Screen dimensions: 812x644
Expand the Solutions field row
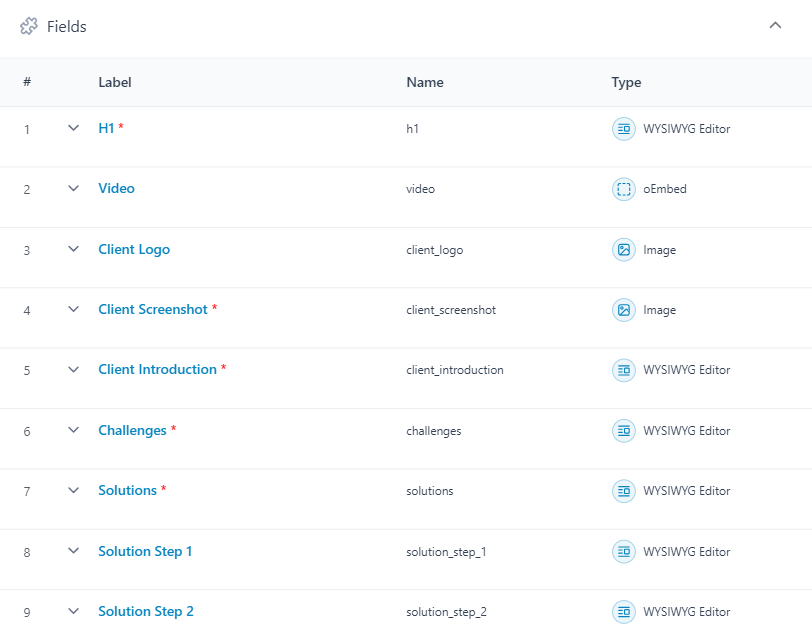(72, 491)
